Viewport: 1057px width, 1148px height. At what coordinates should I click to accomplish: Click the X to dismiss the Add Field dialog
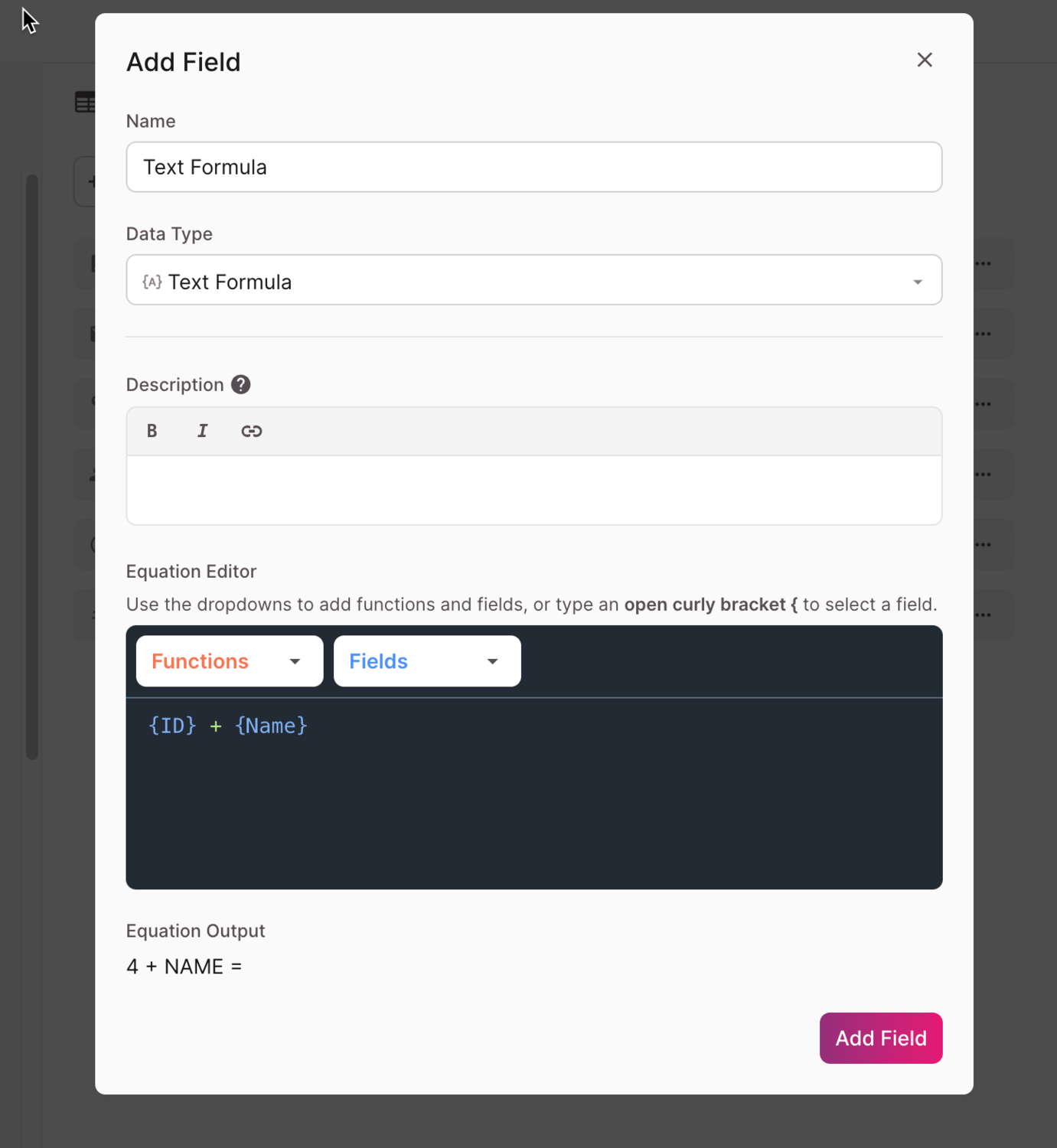click(x=925, y=60)
